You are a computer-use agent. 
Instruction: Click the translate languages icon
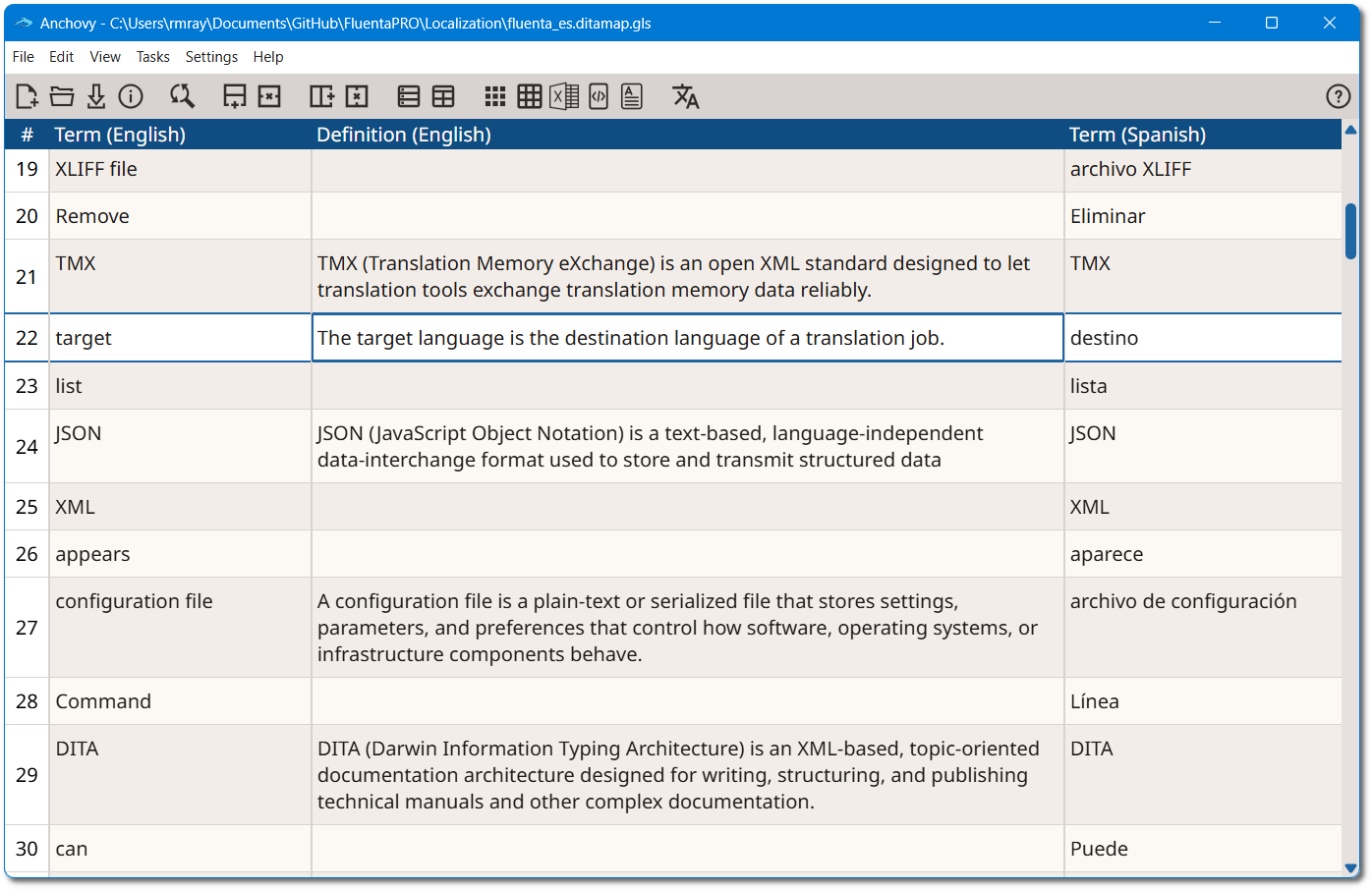685,96
